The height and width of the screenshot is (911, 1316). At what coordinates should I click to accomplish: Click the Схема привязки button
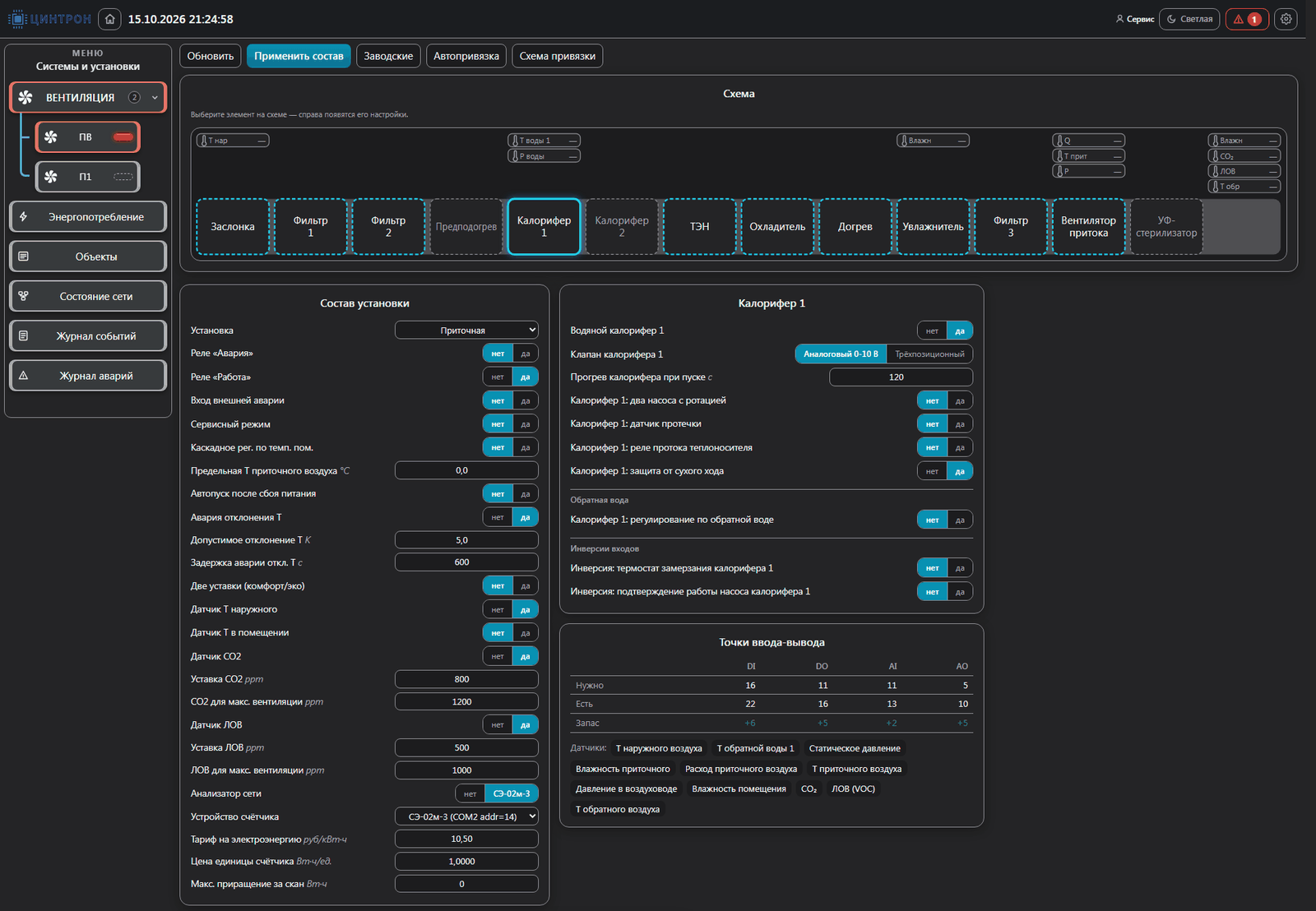(x=558, y=56)
